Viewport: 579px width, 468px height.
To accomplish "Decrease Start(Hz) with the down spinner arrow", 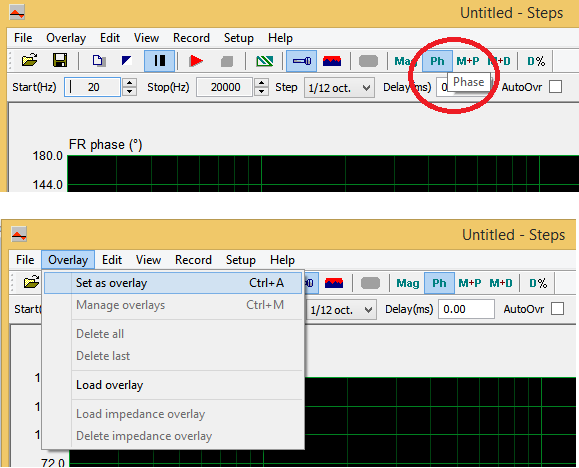I will [129, 91].
